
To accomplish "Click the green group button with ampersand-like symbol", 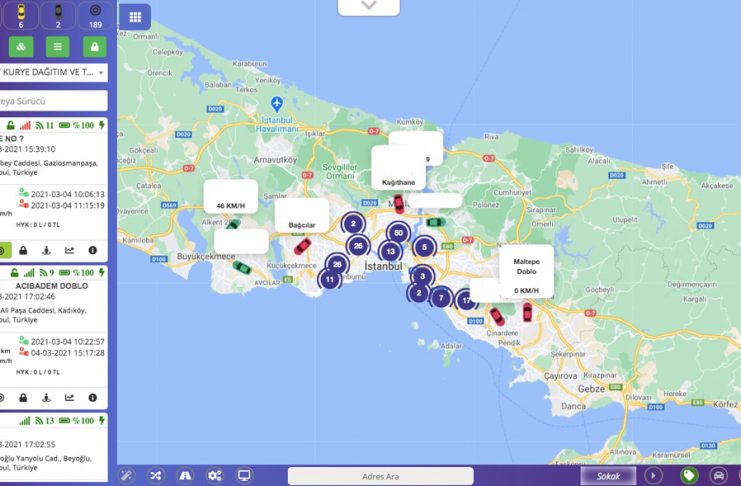I will [21, 47].
